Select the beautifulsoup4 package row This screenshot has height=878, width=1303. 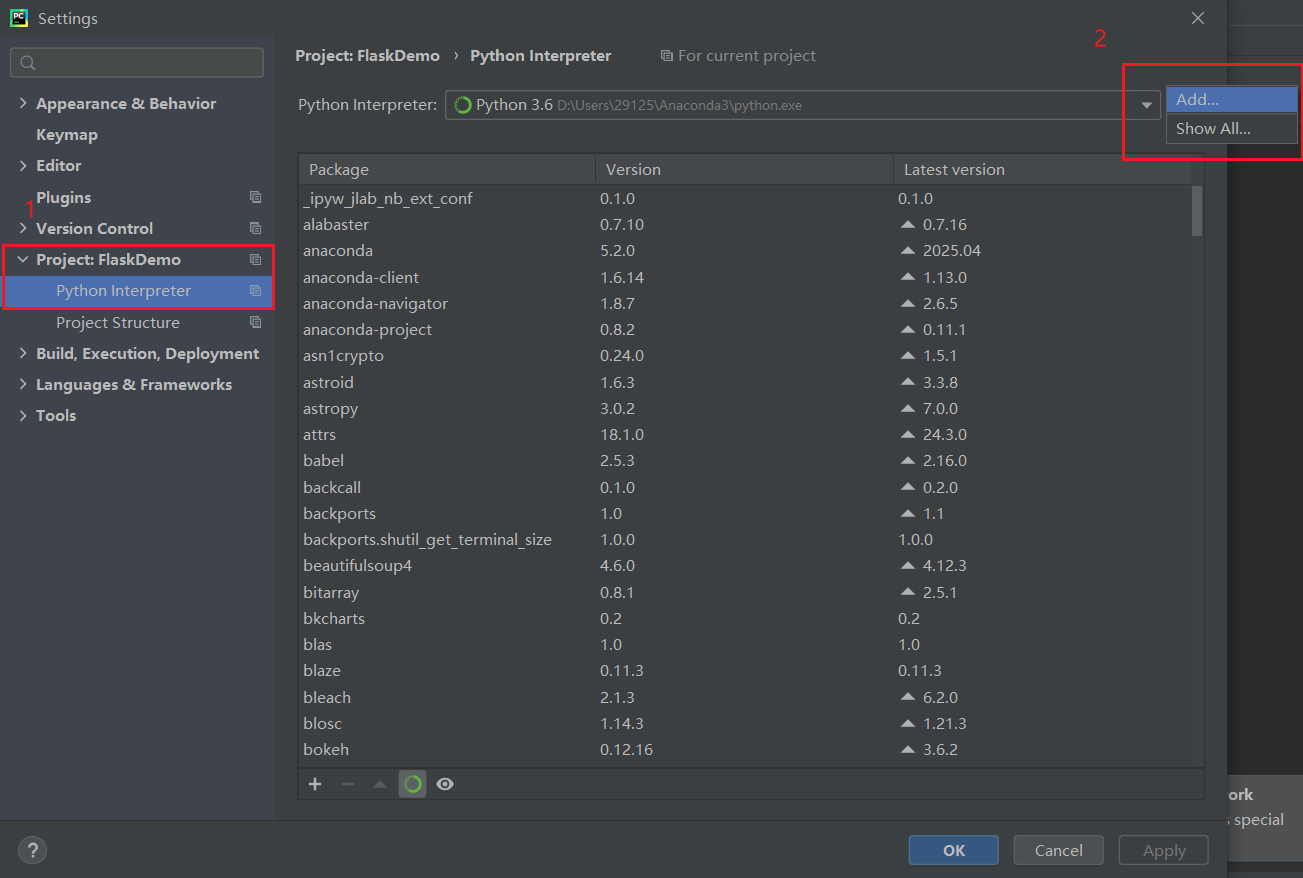coord(745,565)
